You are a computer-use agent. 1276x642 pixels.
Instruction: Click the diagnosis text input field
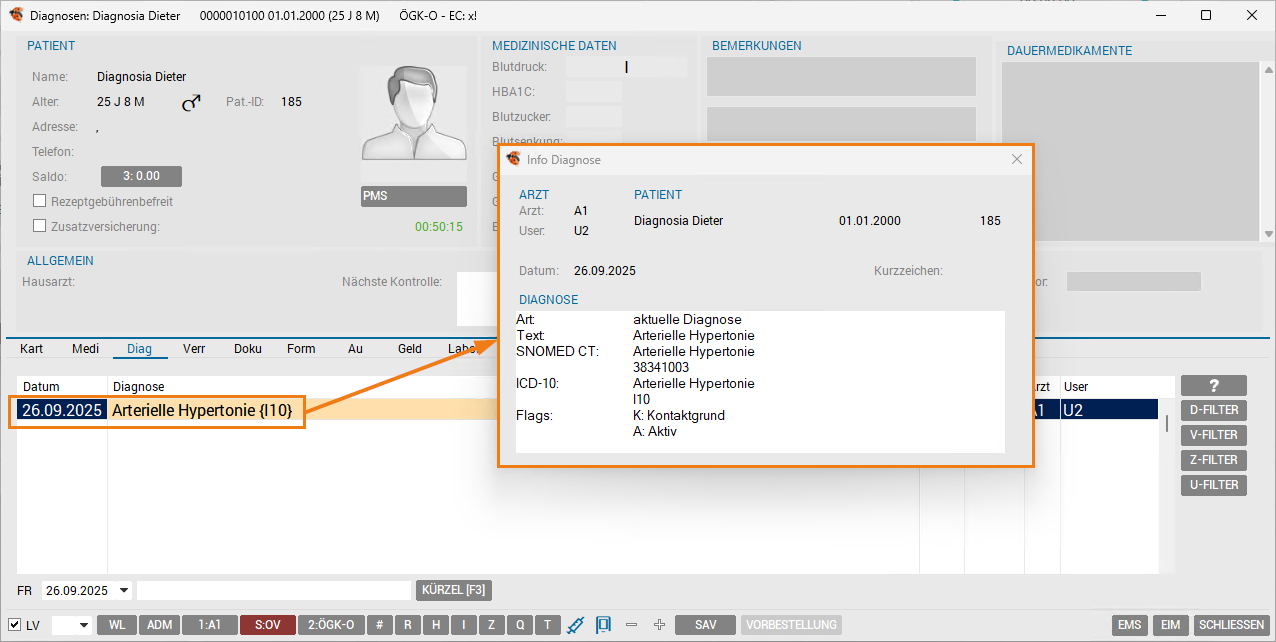pos(274,590)
